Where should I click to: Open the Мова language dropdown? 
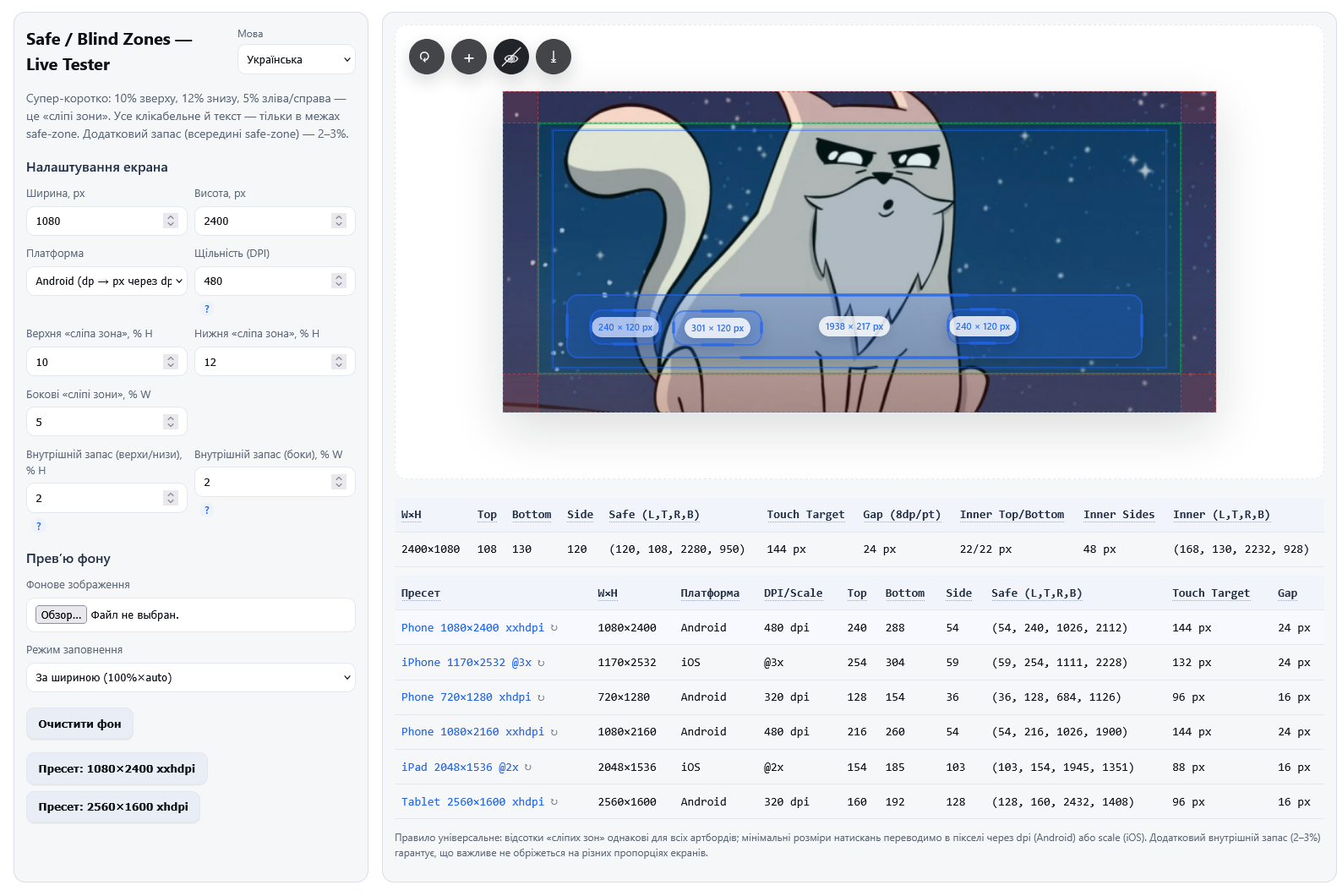tap(296, 60)
